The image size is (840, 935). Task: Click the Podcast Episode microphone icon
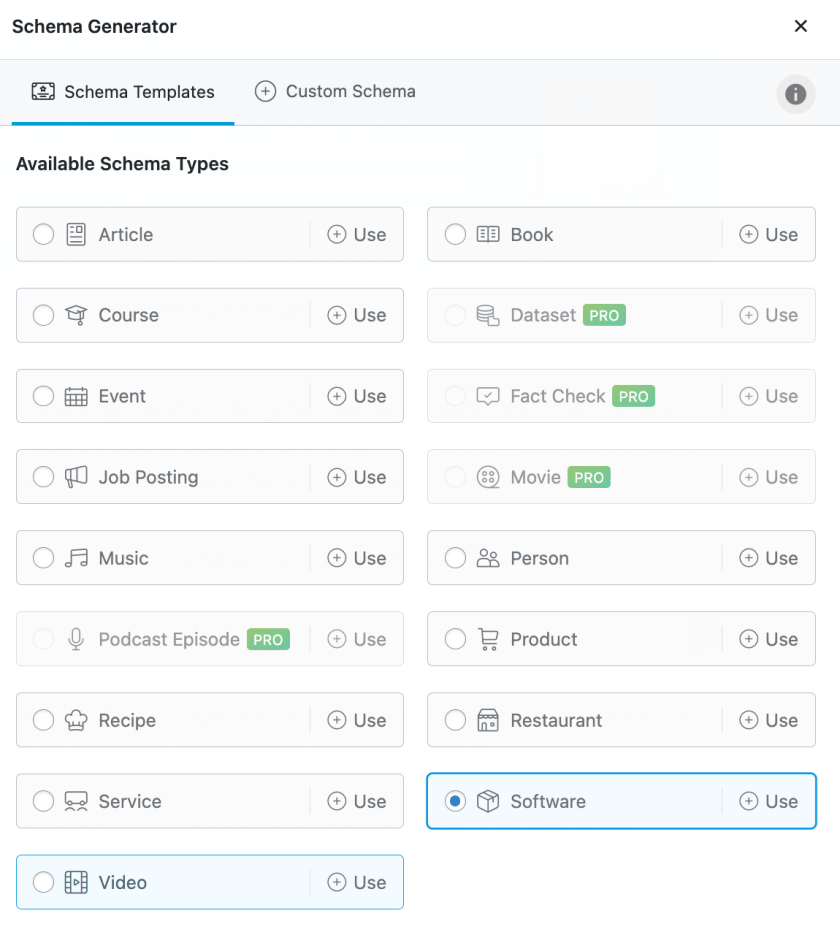76,639
